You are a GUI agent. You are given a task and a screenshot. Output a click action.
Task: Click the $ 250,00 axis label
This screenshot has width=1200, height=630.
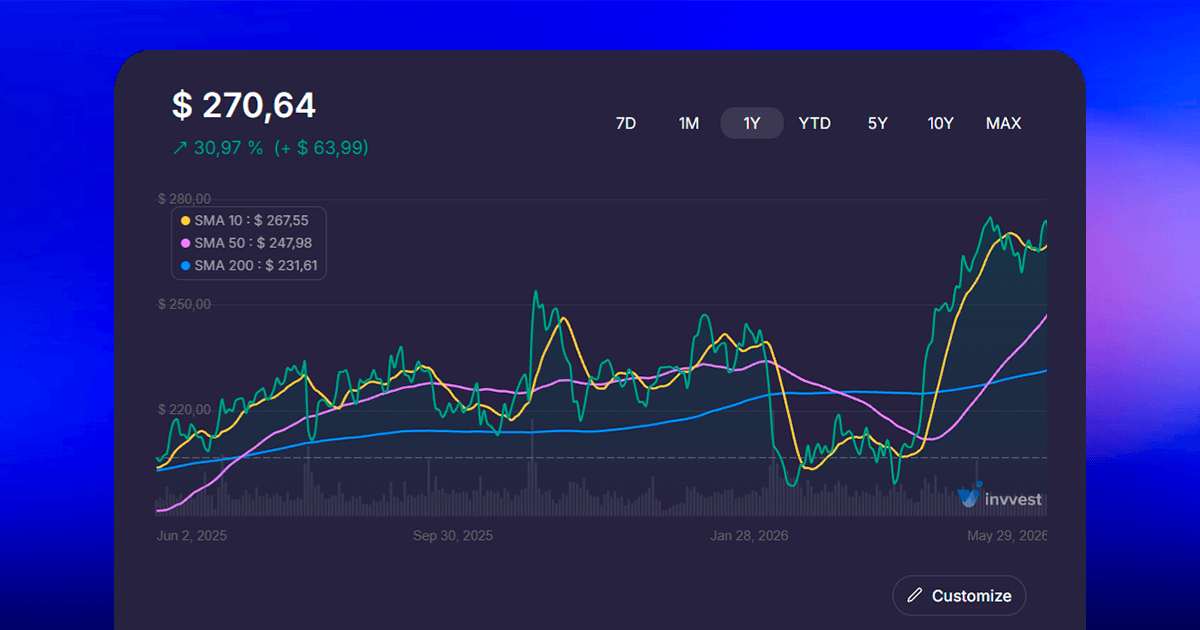[184, 304]
